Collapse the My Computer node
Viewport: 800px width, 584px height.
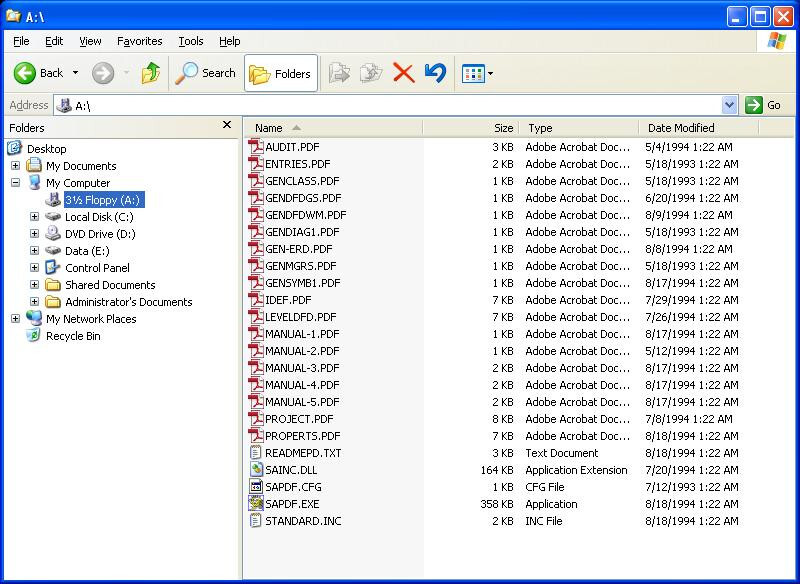click(x=14, y=182)
